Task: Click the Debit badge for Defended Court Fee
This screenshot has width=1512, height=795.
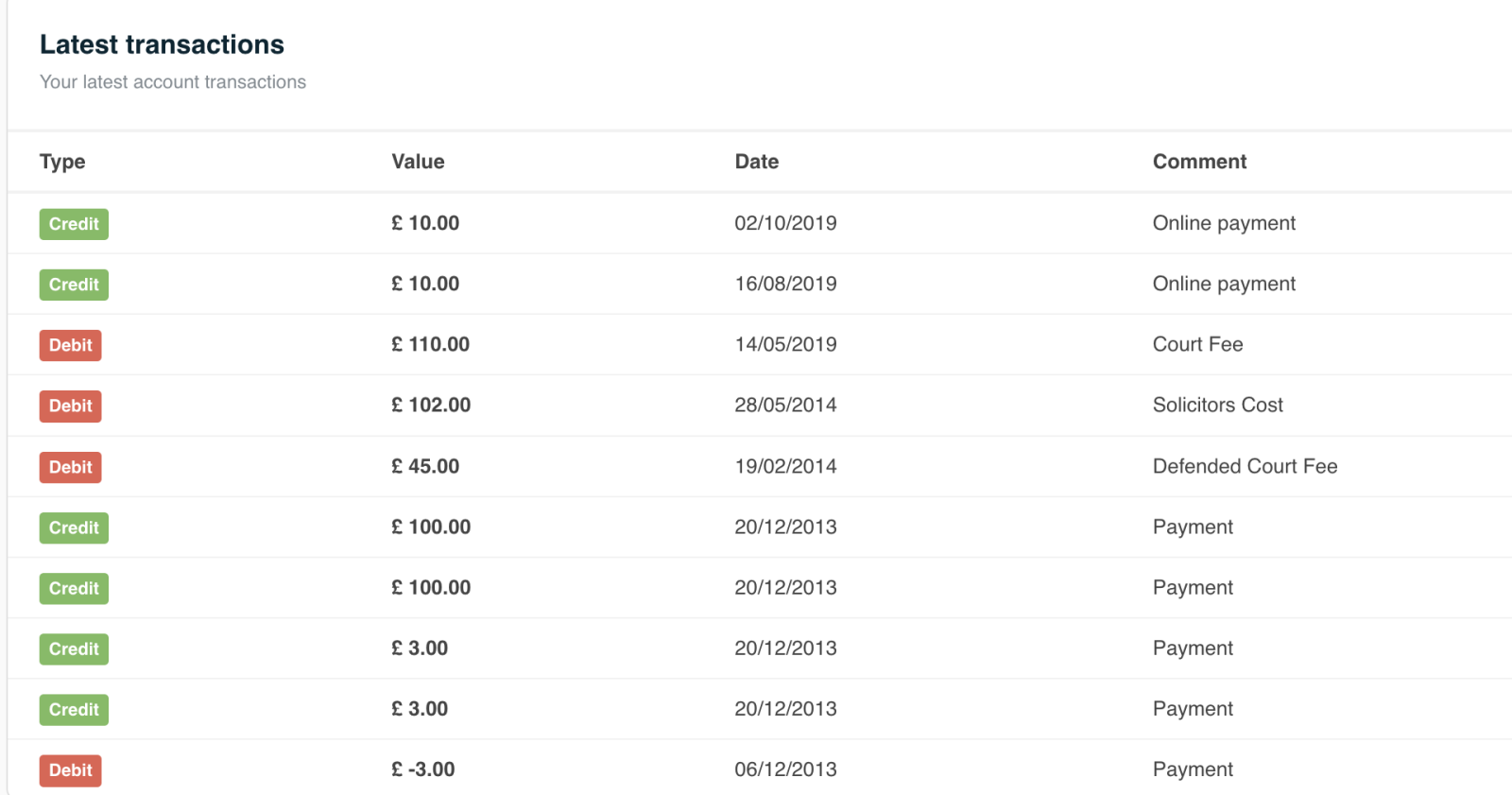Action: [70, 467]
